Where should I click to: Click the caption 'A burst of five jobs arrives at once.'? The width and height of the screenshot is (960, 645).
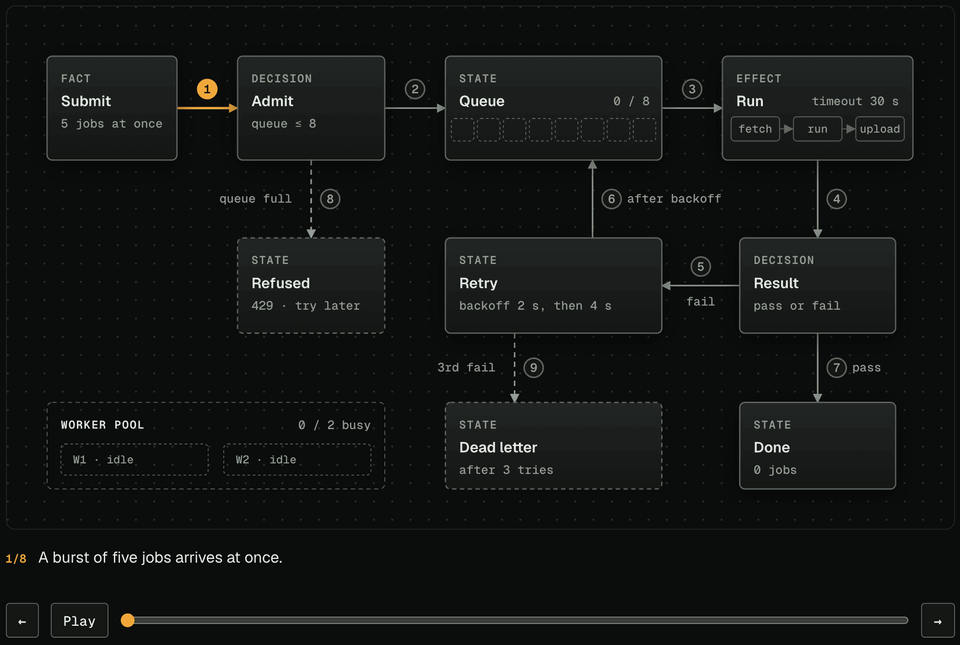pyautogui.click(x=160, y=558)
